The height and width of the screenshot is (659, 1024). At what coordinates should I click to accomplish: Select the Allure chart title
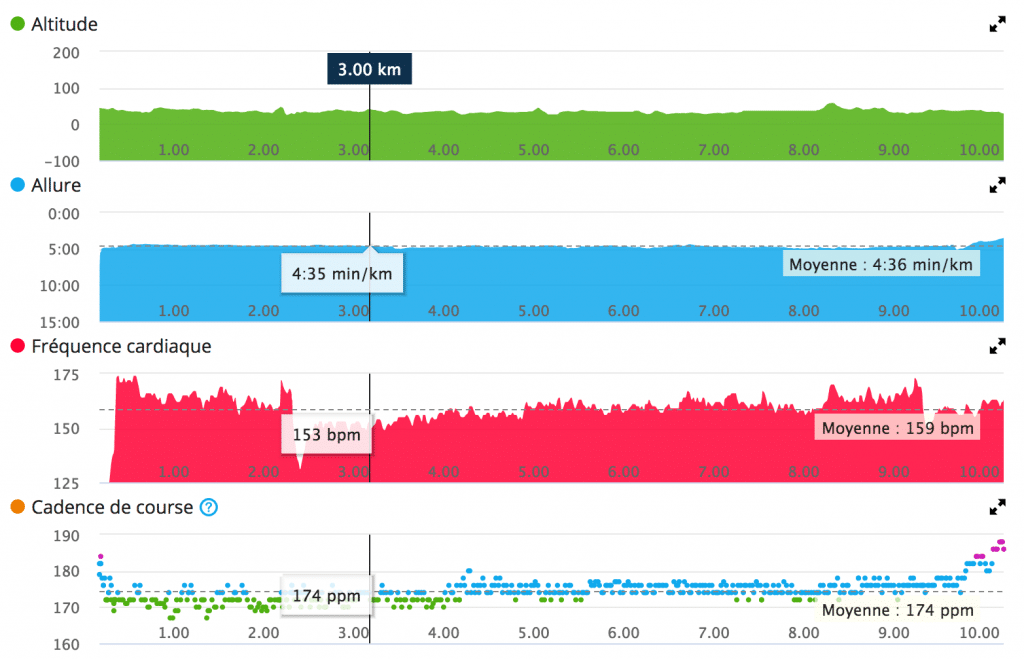pyautogui.click(x=56, y=185)
